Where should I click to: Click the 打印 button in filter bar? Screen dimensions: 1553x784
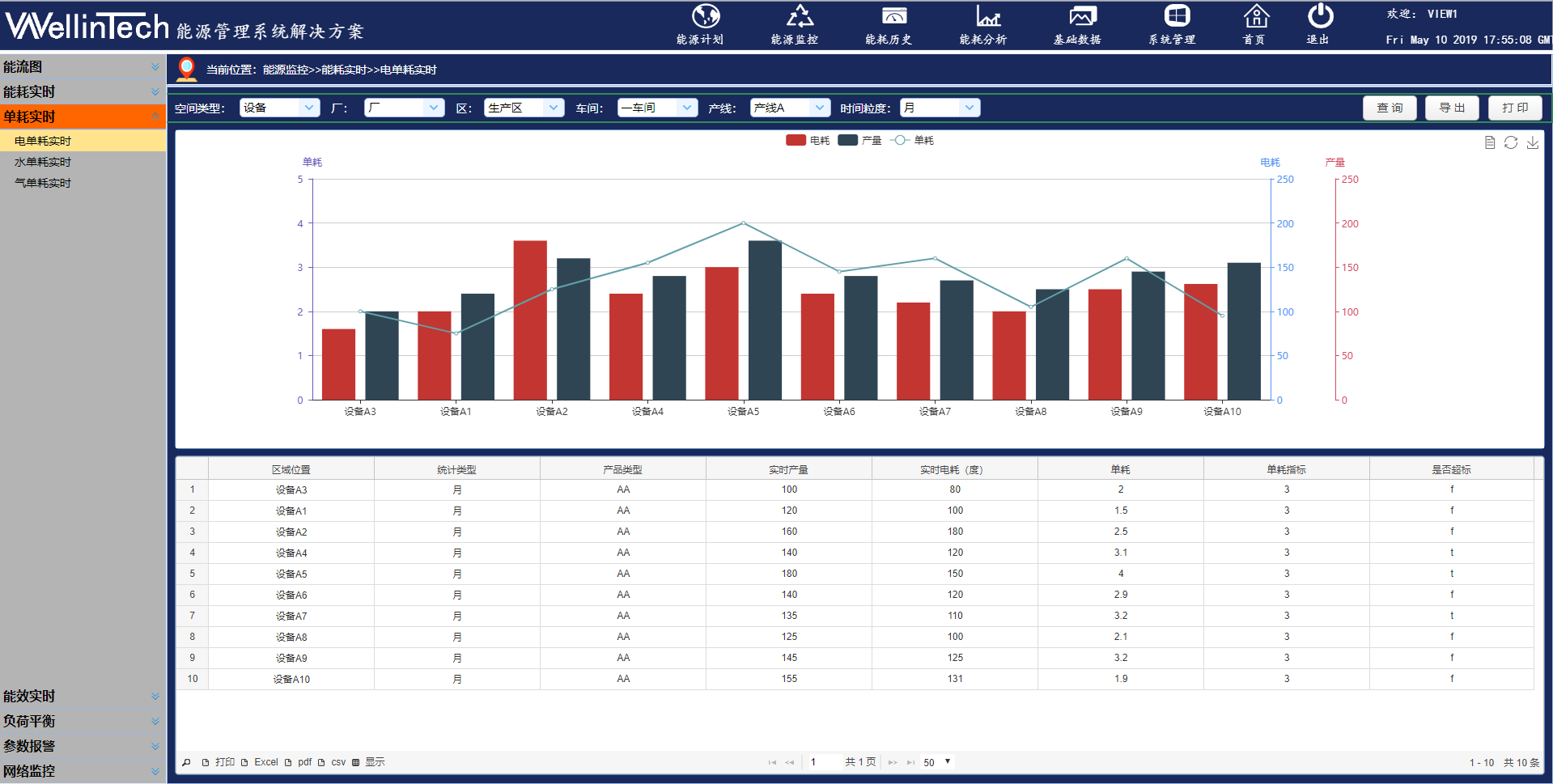click(x=1515, y=108)
